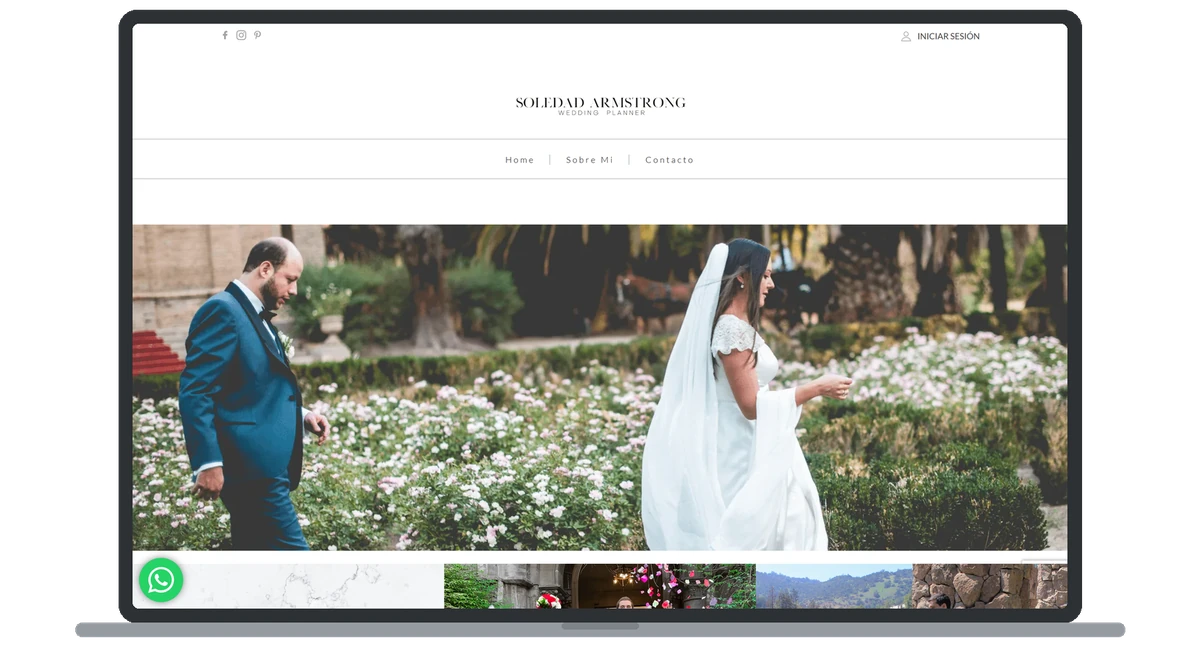The height and width of the screenshot is (670, 1200).
Task: Open the Instagram social icon
Action: (x=241, y=35)
